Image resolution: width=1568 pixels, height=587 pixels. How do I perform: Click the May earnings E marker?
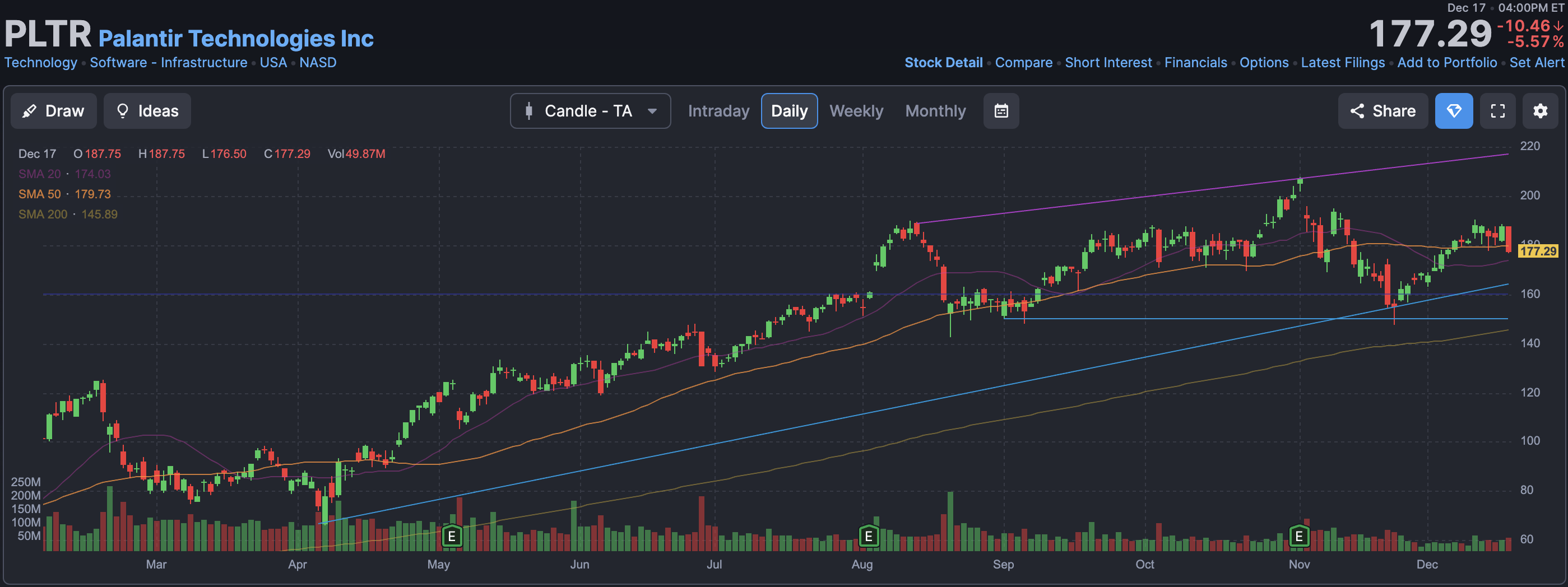[x=452, y=537]
